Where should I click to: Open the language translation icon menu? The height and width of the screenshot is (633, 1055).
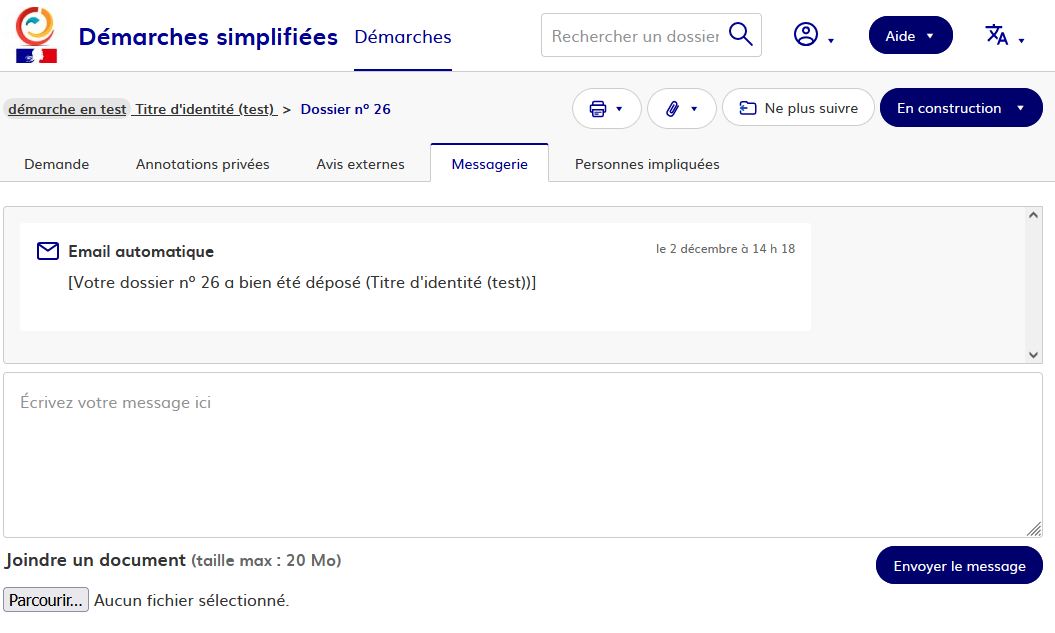997,35
